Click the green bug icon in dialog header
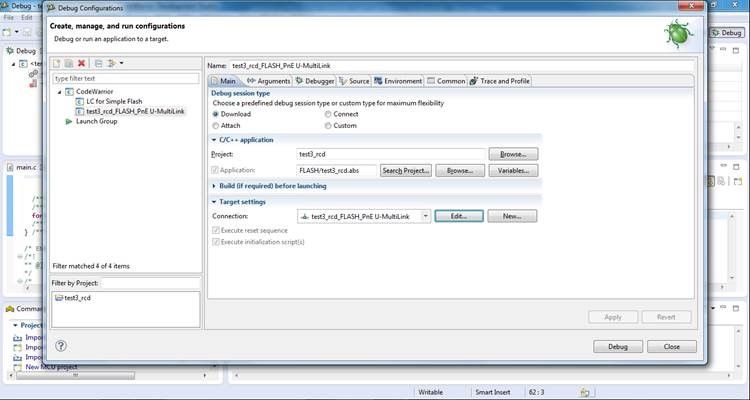750x400 pixels. [679, 34]
